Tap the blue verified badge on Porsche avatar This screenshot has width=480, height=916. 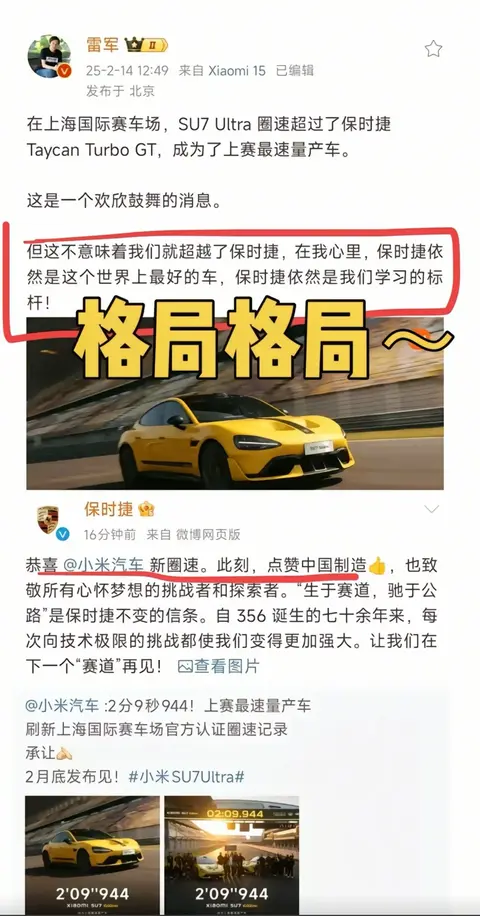tap(62, 534)
